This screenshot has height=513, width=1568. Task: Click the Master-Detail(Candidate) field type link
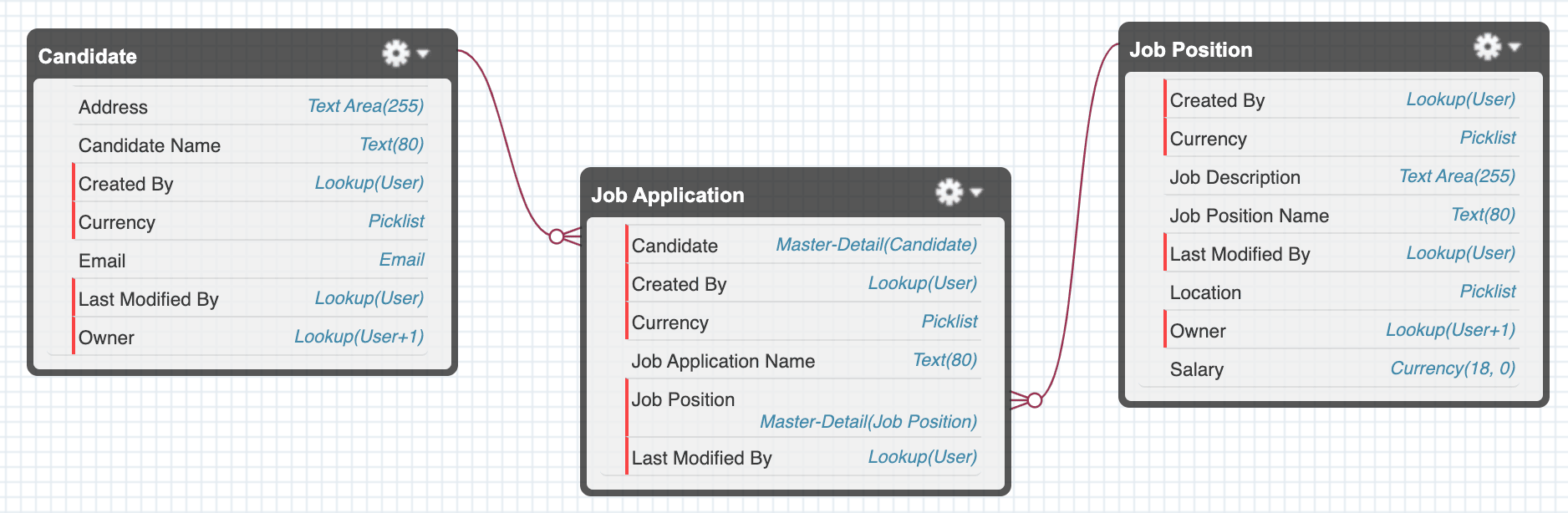(876, 245)
